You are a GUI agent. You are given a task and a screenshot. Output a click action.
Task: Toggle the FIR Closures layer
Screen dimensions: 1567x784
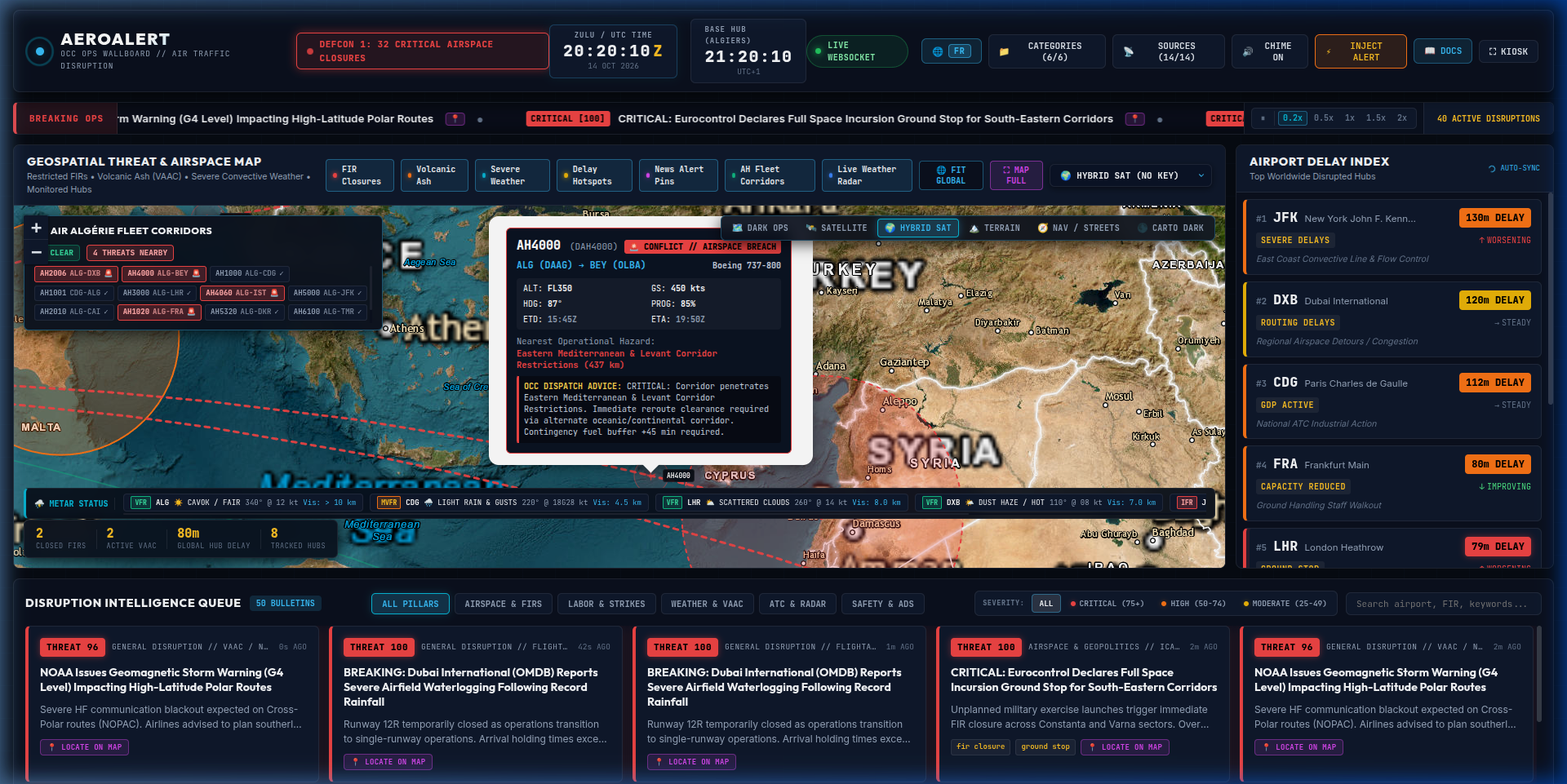pyautogui.click(x=359, y=175)
